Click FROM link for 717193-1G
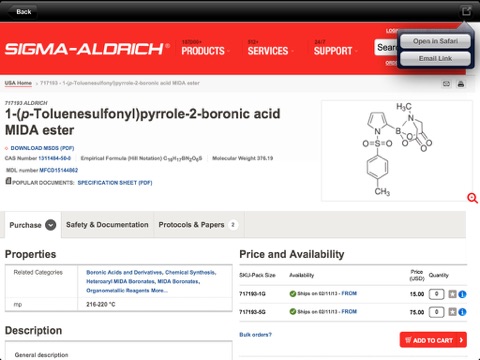Viewport: 480px width, 360px height. click(349, 293)
